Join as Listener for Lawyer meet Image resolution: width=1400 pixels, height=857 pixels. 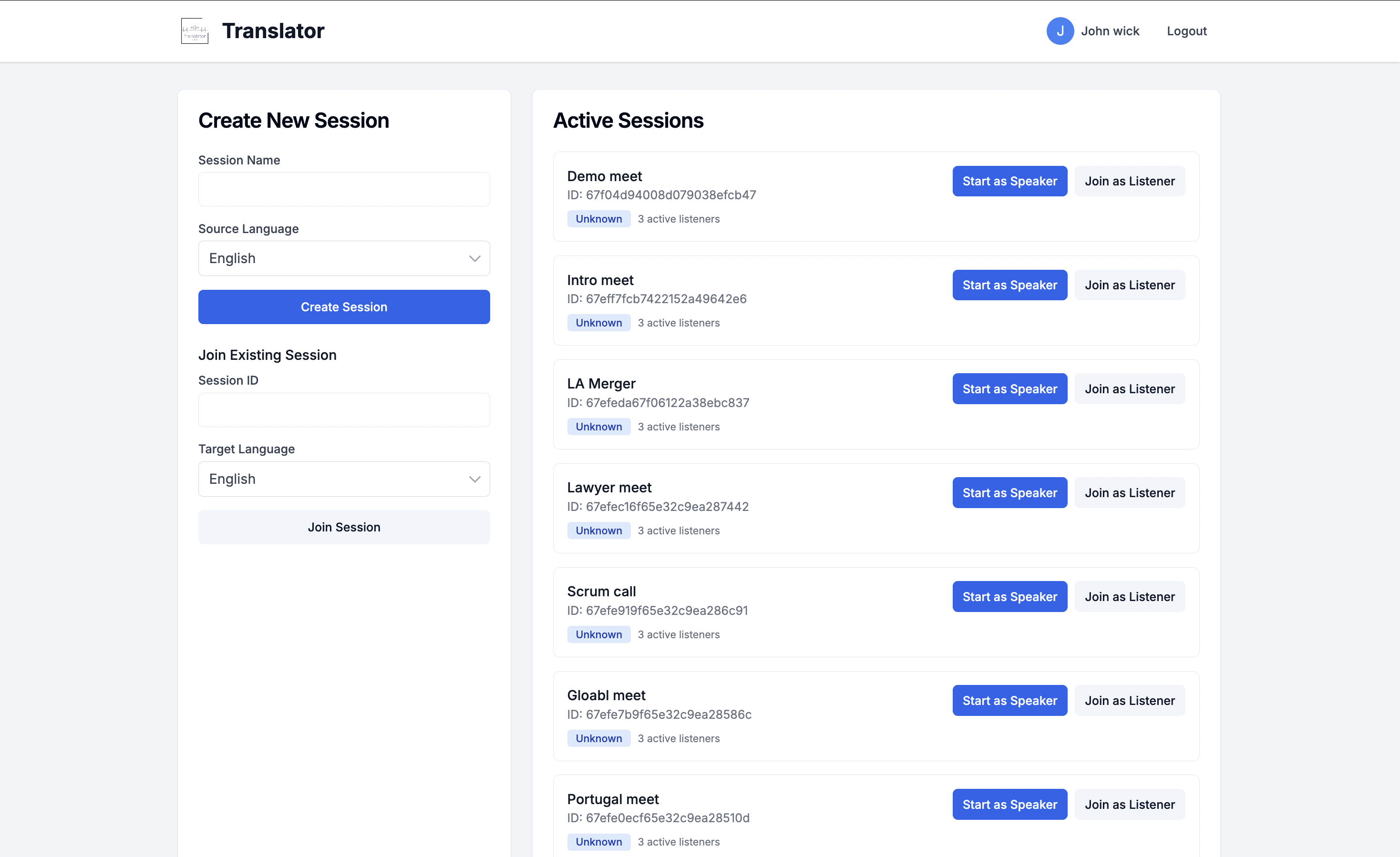(x=1129, y=493)
